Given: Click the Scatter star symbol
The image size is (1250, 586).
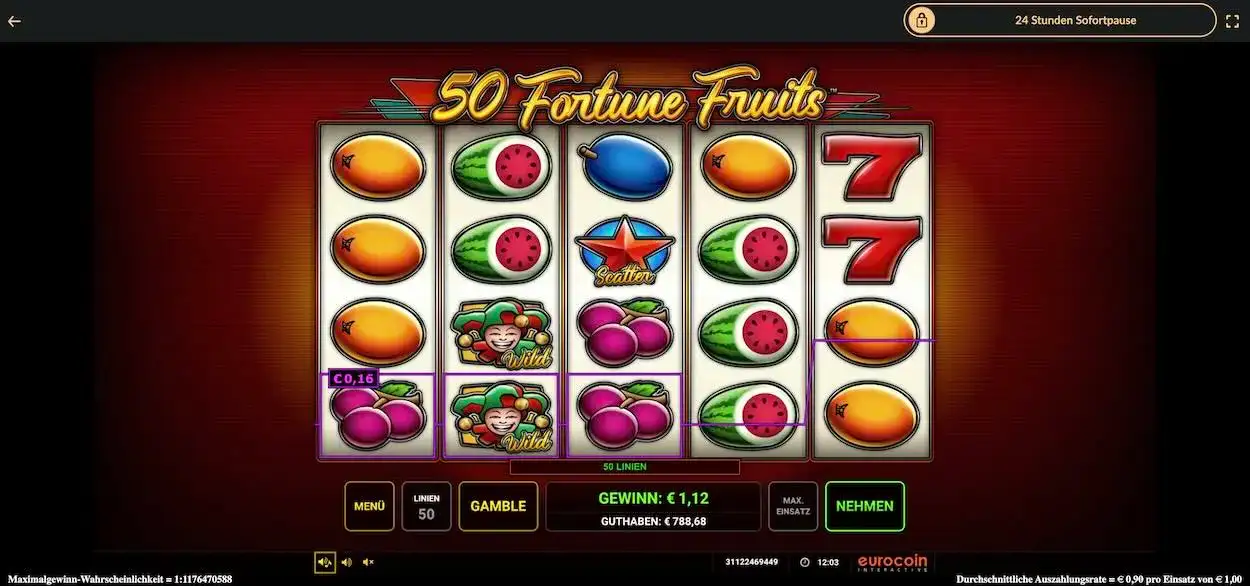Looking at the screenshot, I should [x=625, y=249].
